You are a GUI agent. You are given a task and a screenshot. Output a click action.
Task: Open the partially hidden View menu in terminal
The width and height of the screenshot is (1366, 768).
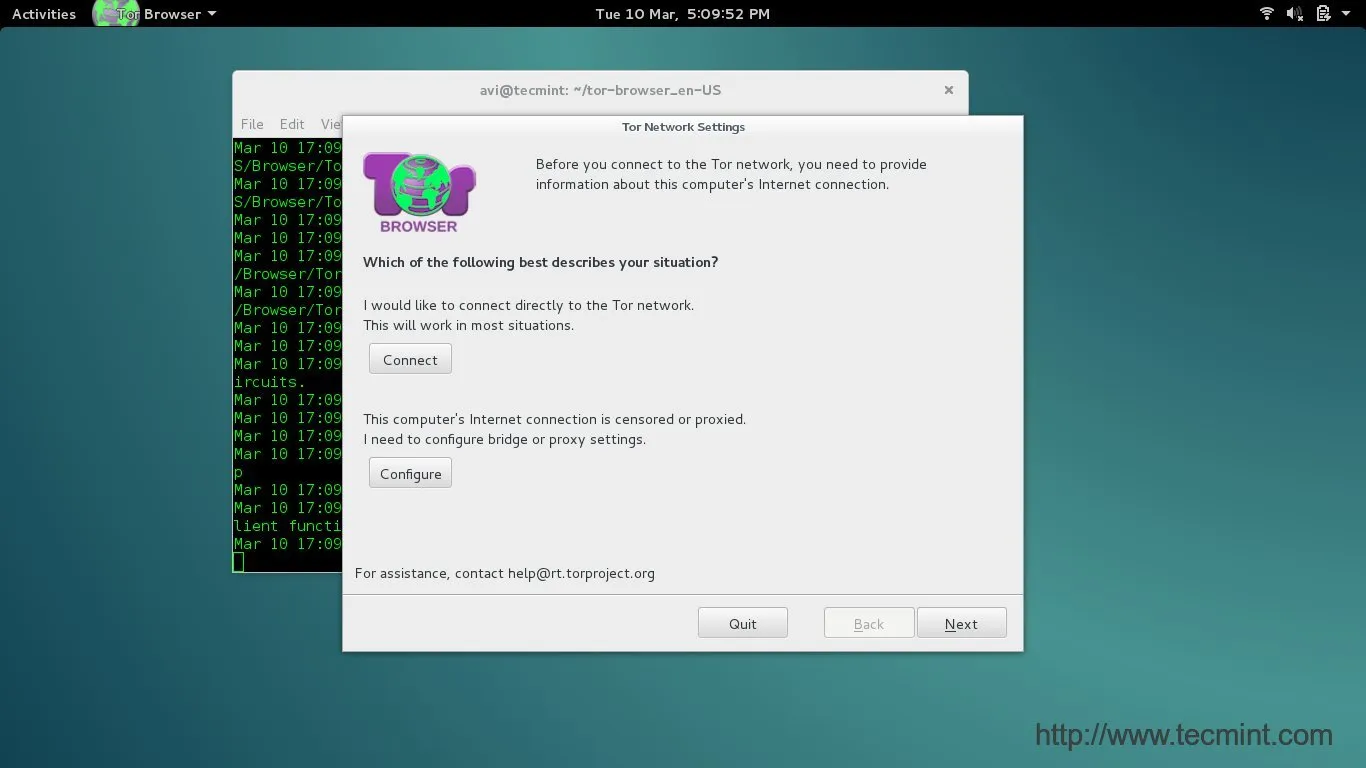[x=330, y=124]
